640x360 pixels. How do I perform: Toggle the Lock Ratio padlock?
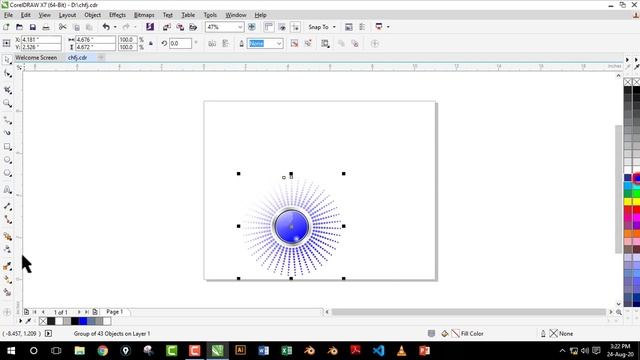(x=151, y=43)
